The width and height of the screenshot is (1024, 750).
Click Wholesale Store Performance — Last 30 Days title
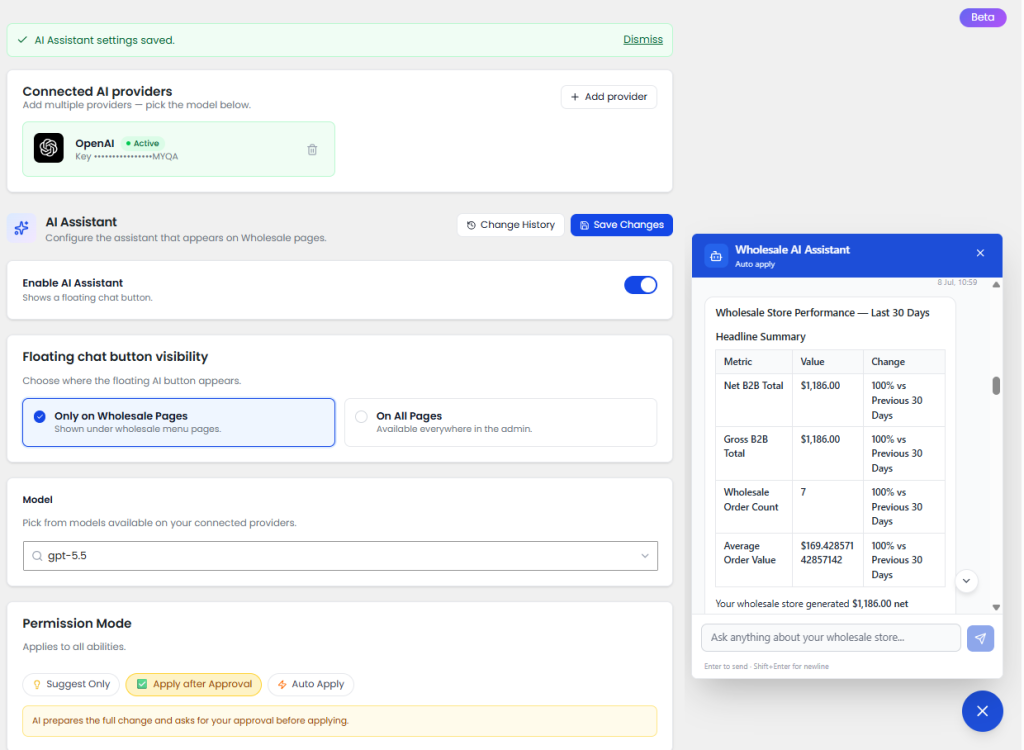(822, 313)
